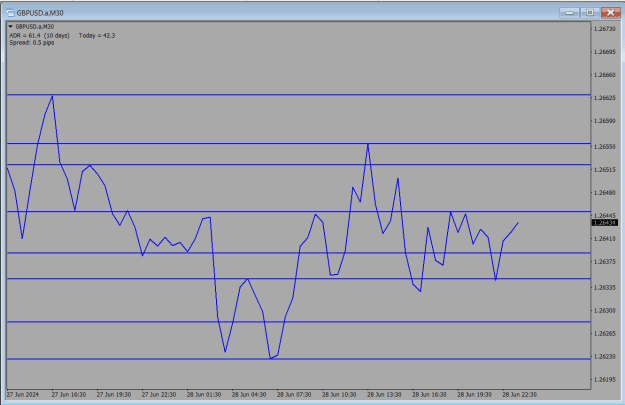
Task: Click price scale value 1.26265
Action: [x=605, y=334]
